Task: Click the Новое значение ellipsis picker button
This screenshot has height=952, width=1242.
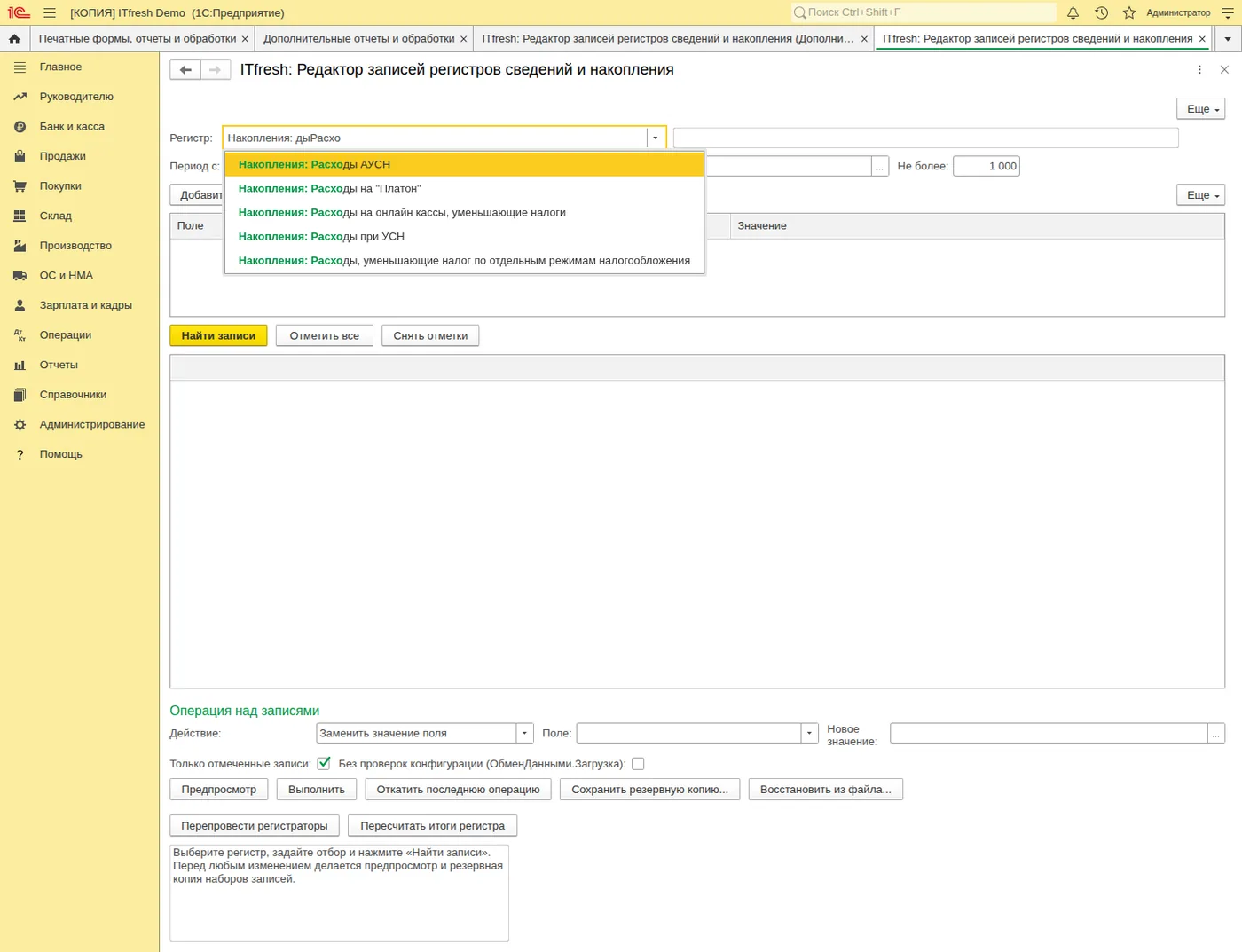Action: pos(1216,733)
